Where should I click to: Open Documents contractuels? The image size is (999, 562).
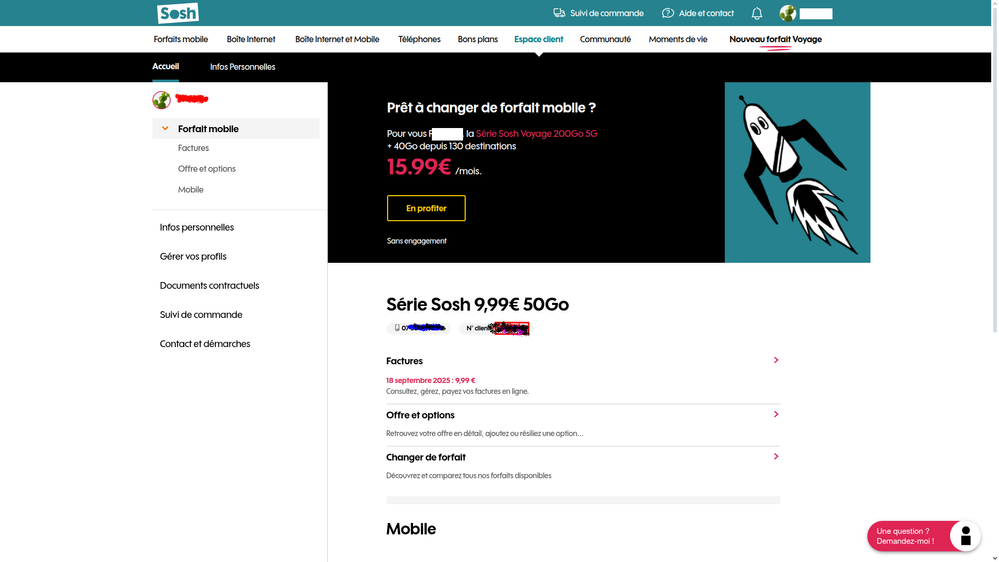coord(210,285)
